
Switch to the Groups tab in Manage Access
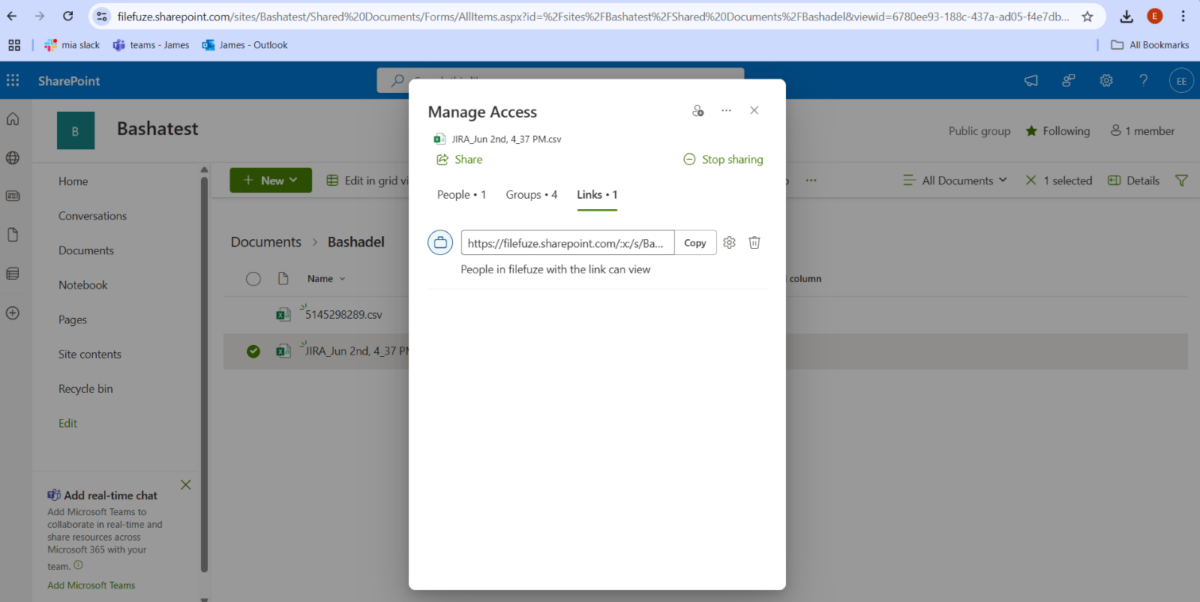point(531,195)
